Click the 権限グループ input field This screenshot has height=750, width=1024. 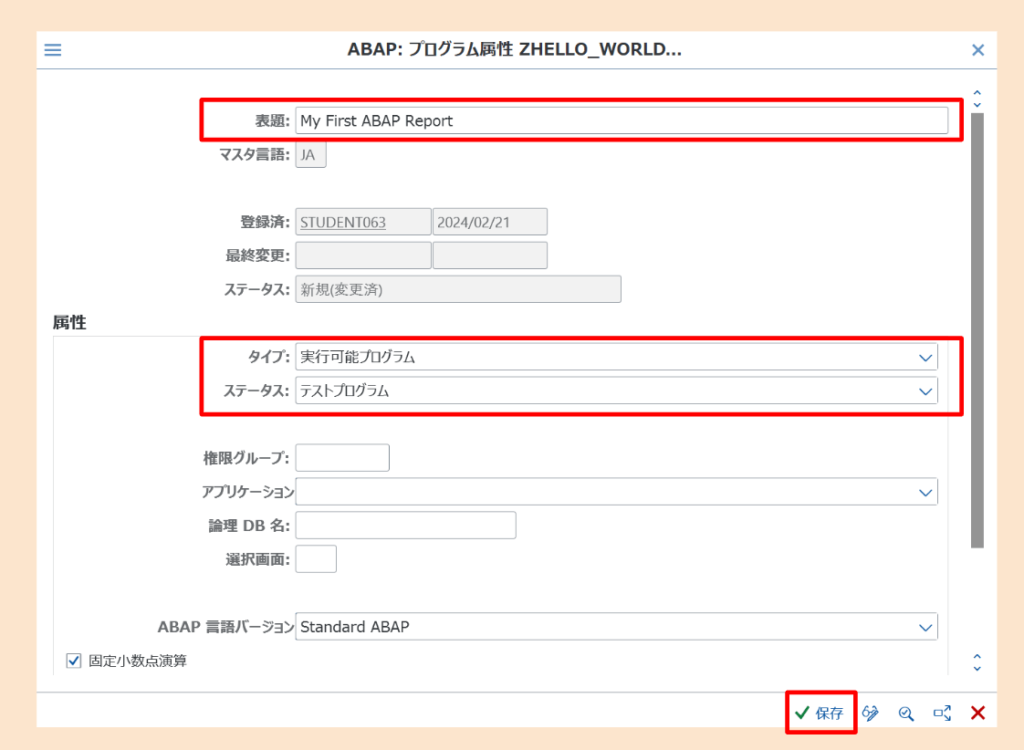coord(342,457)
